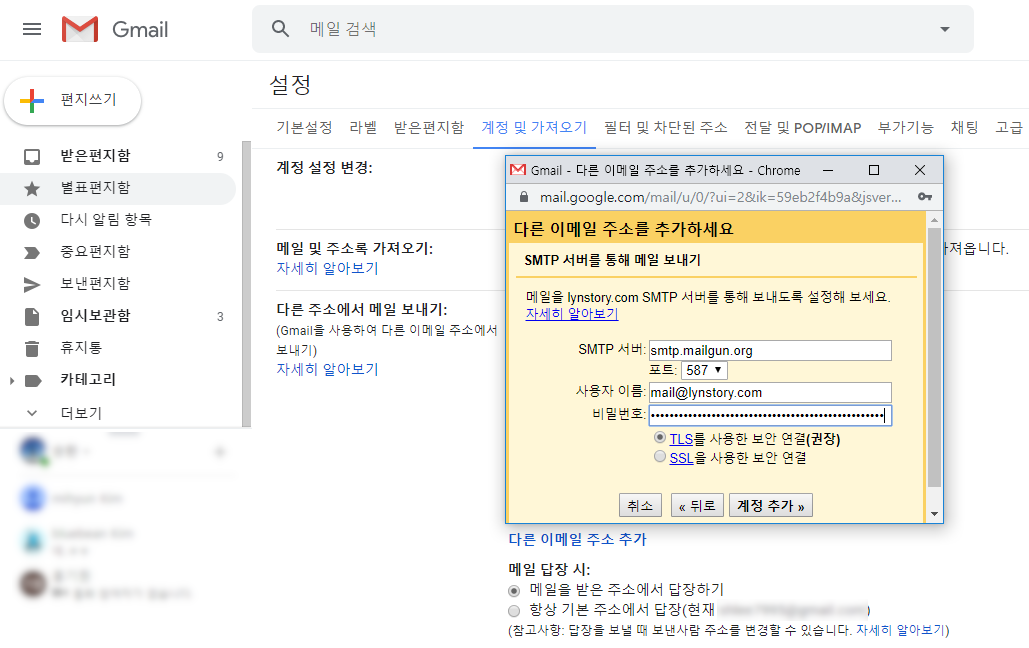Click popup scrollbar down arrow

[x=934, y=514]
